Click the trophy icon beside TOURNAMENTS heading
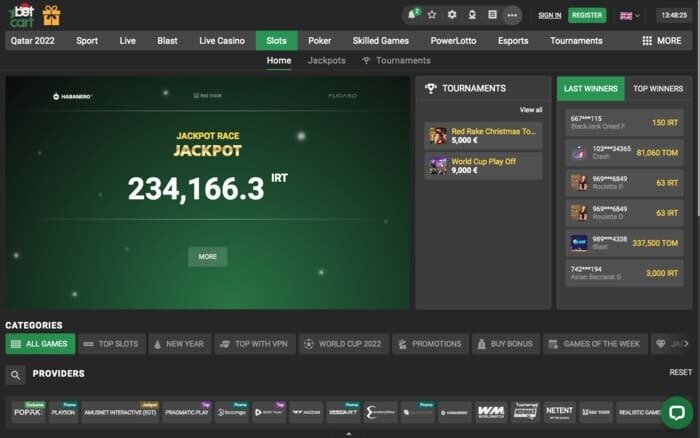 point(431,88)
